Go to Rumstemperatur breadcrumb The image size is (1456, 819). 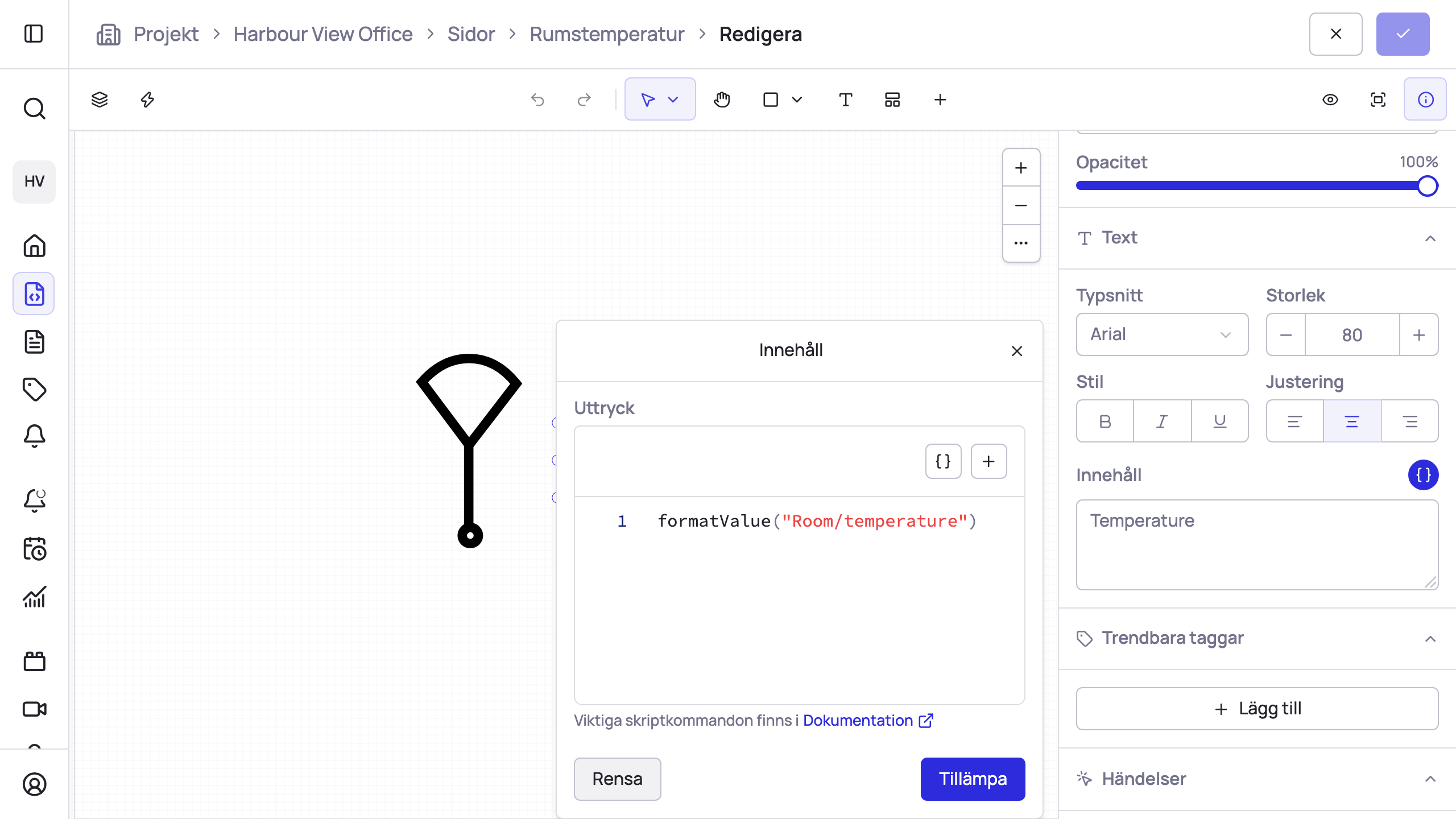tap(607, 34)
